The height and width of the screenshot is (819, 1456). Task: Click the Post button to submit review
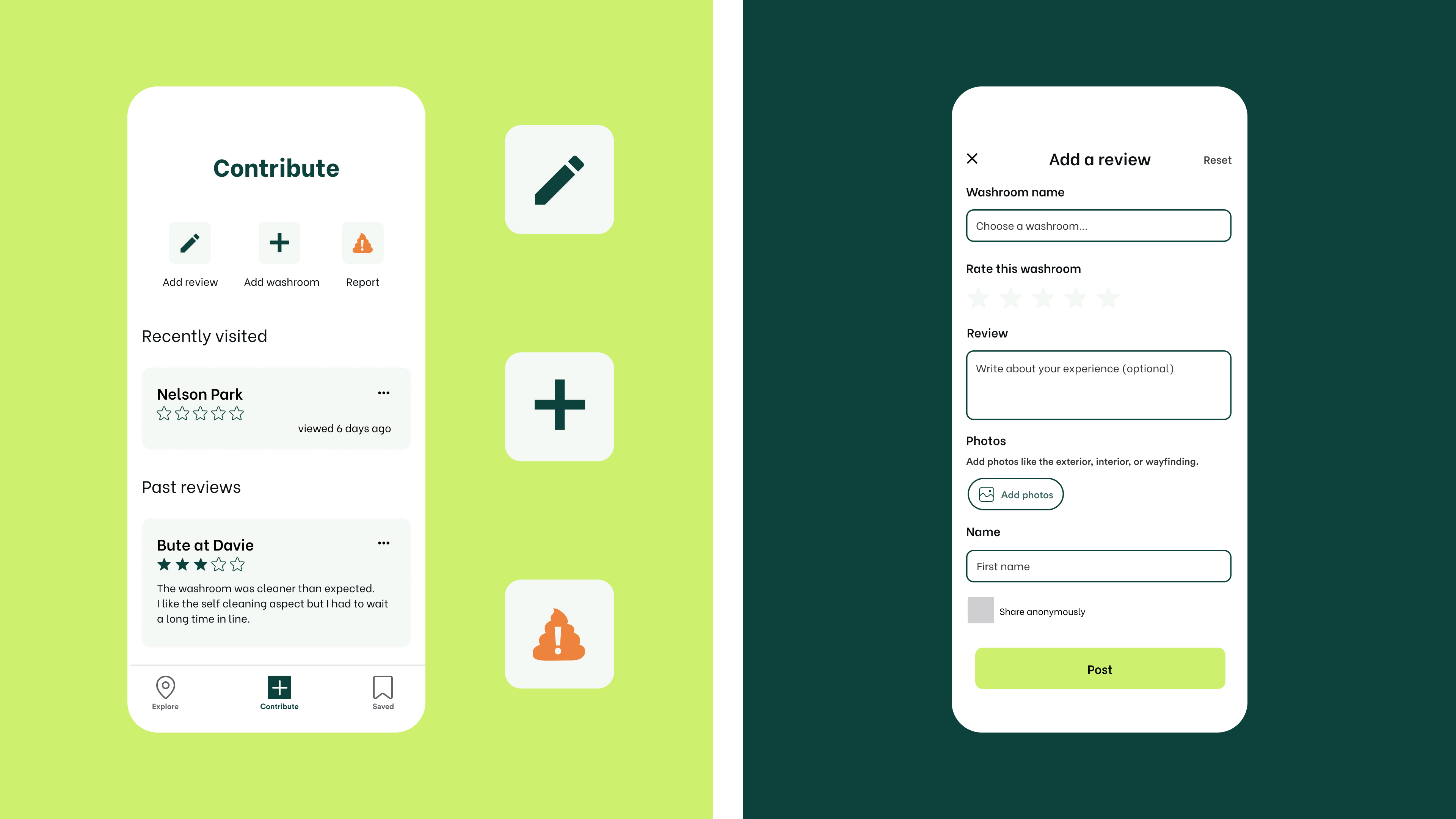[1099, 668]
